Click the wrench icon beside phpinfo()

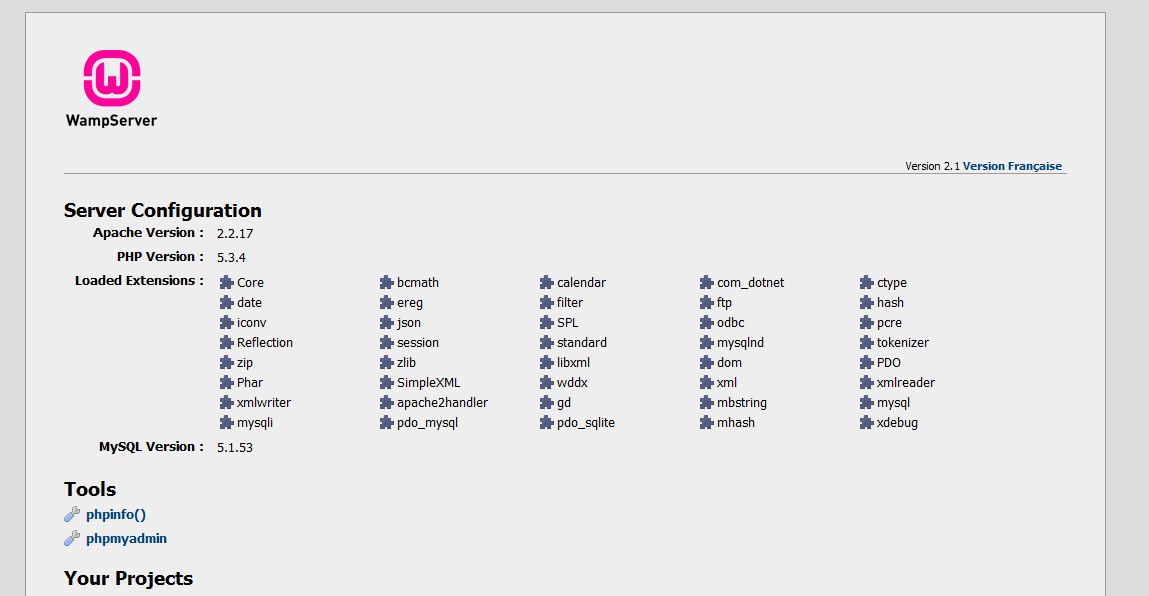pos(72,515)
